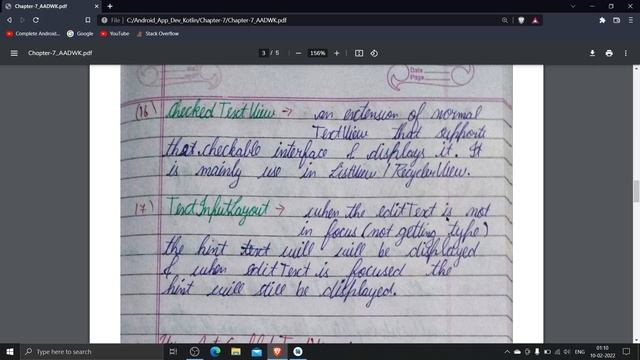Image resolution: width=640 pixels, height=360 pixels.
Task: Zoom in on the PDF
Action: pos(336,53)
